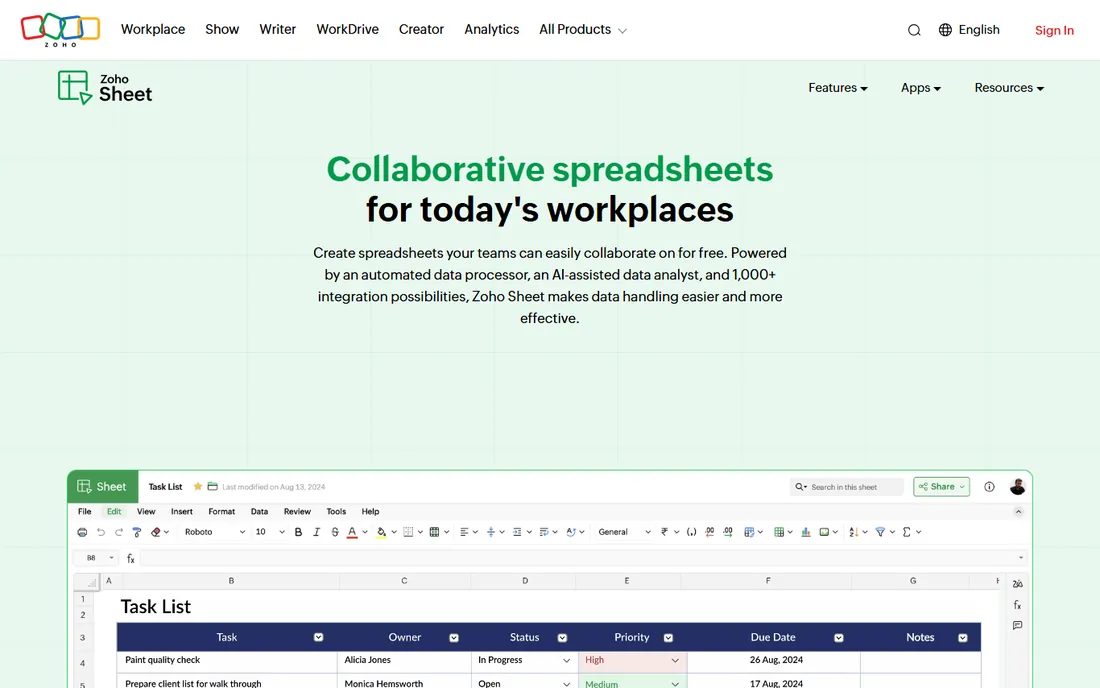The image size is (1100, 688).
Task: Click the conditional formatting icon
Action: click(749, 532)
